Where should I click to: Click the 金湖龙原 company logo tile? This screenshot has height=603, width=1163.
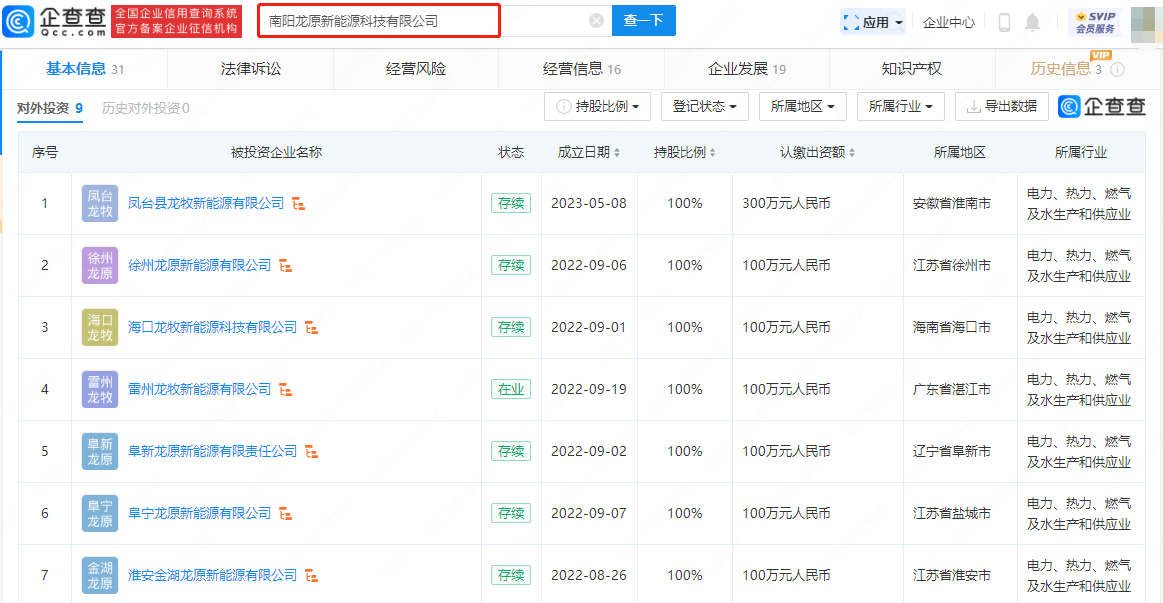pyautogui.click(x=100, y=575)
